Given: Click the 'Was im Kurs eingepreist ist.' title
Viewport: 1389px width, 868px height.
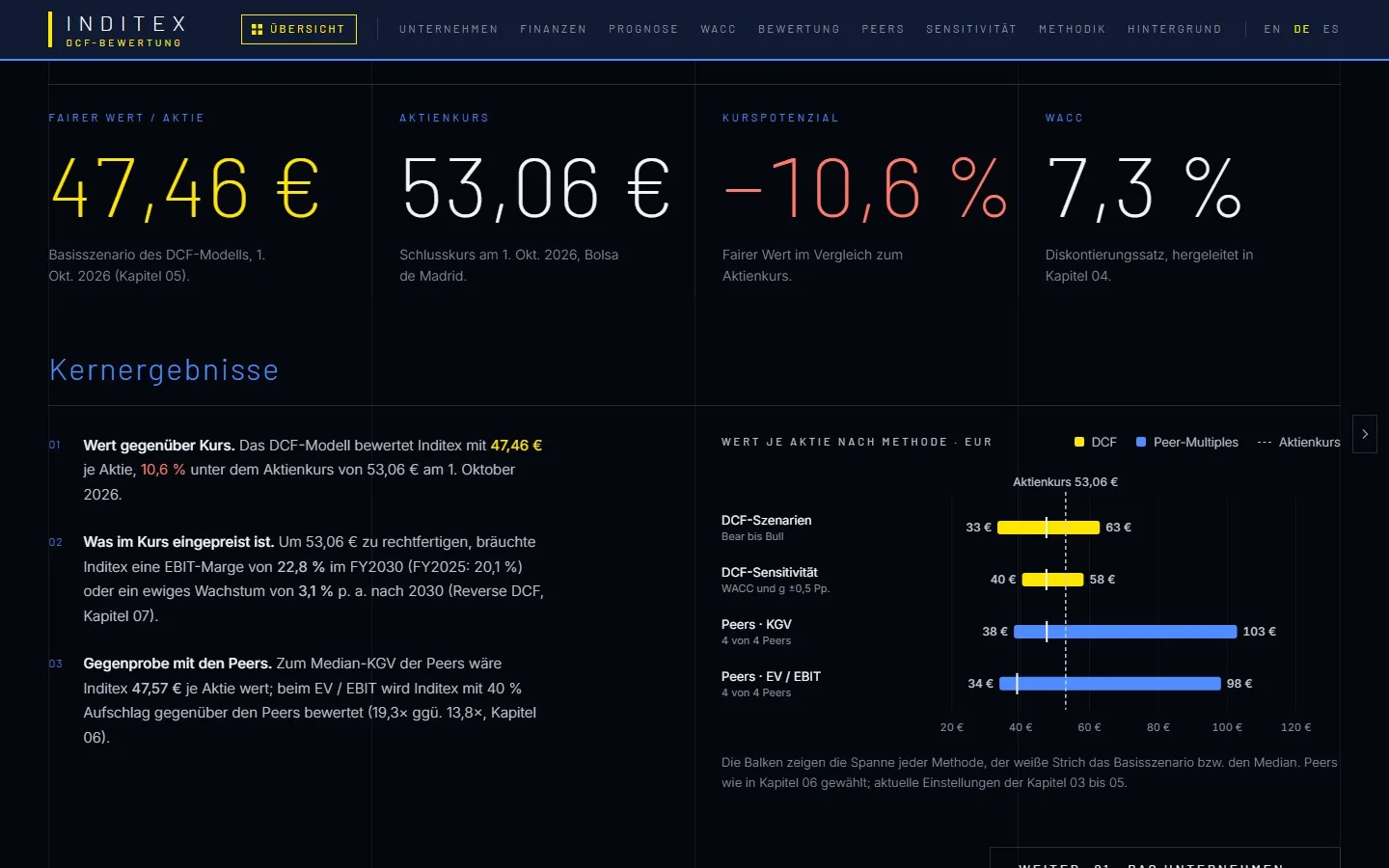Looking at the screenshot, I should point(179,542).
